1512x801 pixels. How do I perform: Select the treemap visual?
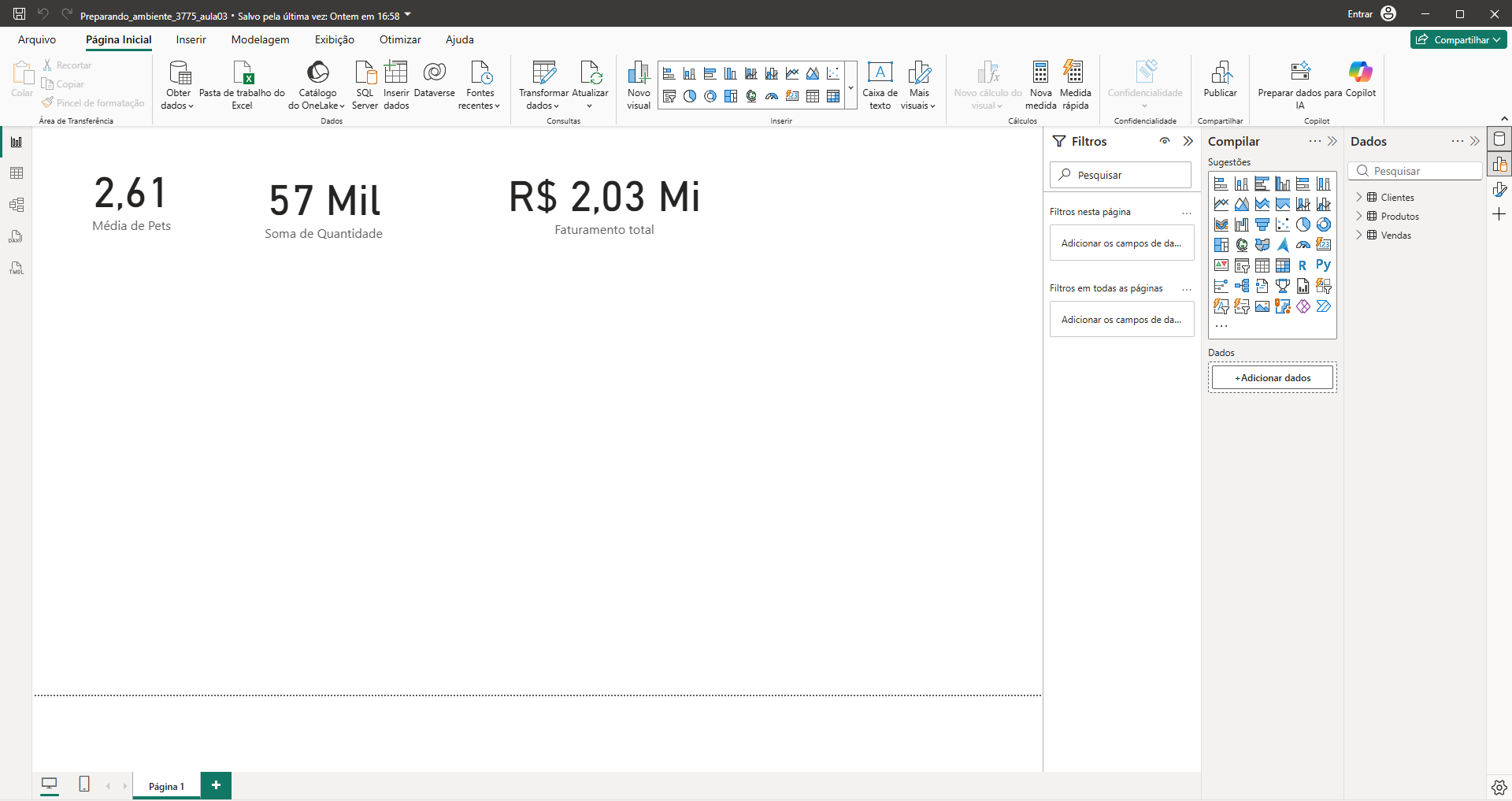(1221, 245)
